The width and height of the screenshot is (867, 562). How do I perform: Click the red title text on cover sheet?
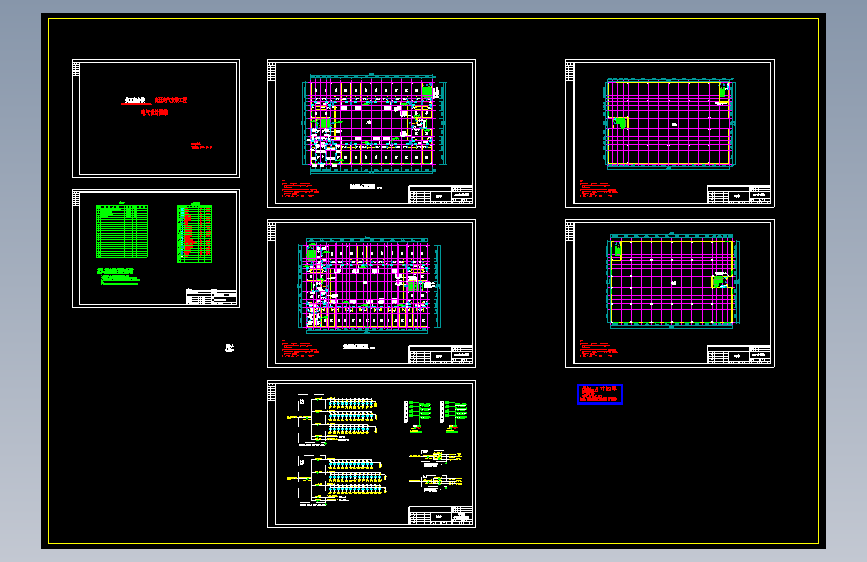tap(155, 106)
